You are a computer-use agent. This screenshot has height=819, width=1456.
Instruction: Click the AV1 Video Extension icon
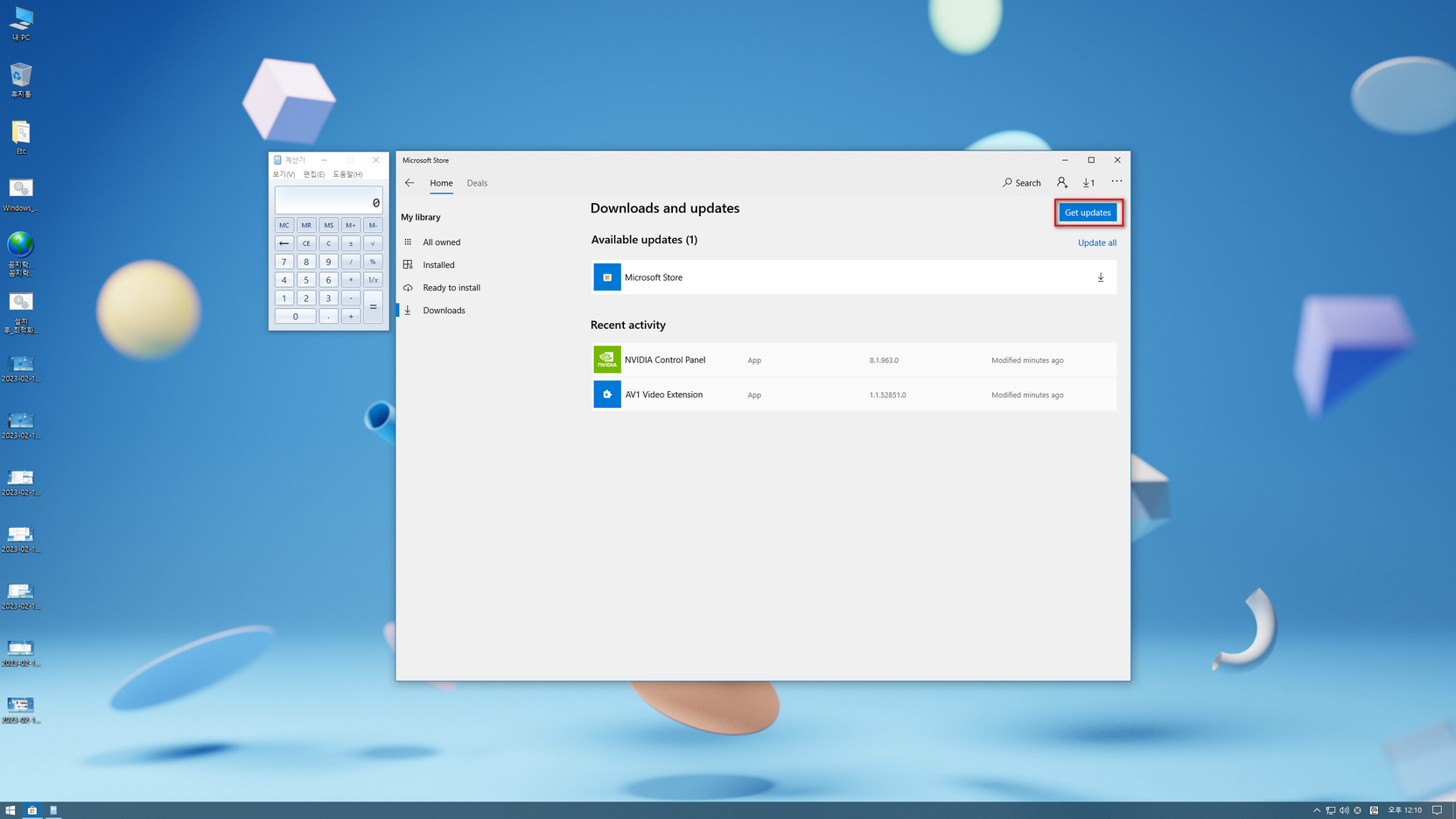607,395
